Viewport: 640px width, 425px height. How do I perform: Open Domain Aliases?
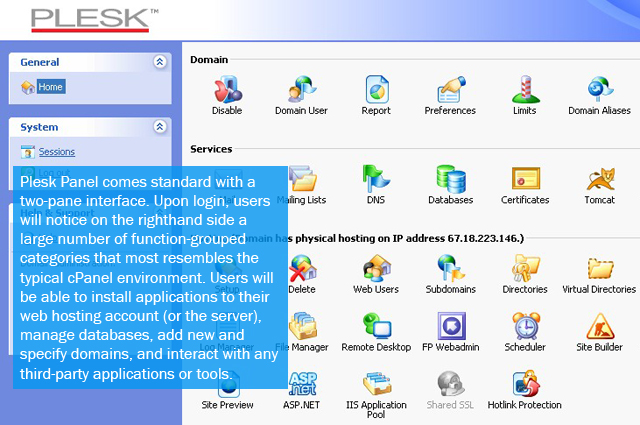599,91
